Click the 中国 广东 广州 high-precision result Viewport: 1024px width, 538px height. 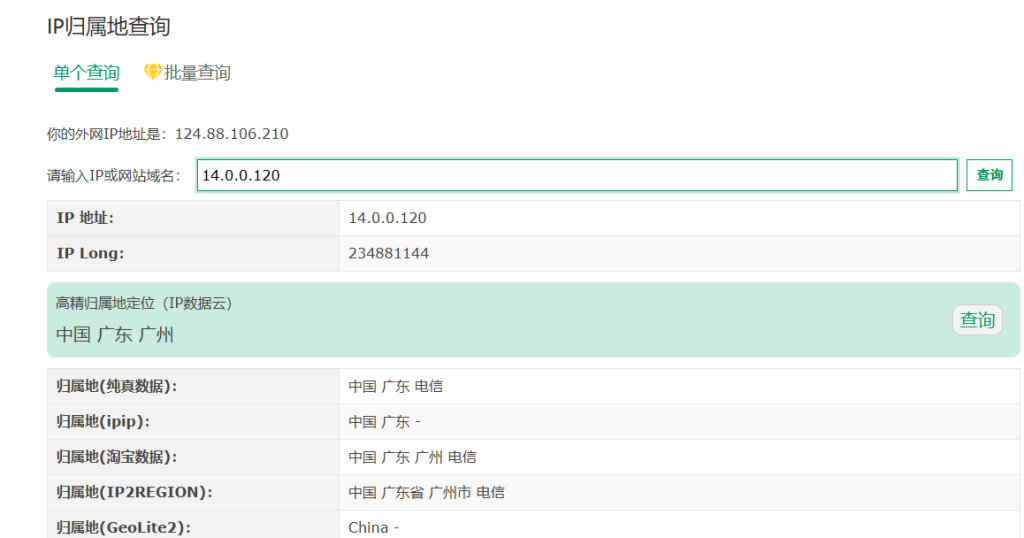(x=115, y=335)
